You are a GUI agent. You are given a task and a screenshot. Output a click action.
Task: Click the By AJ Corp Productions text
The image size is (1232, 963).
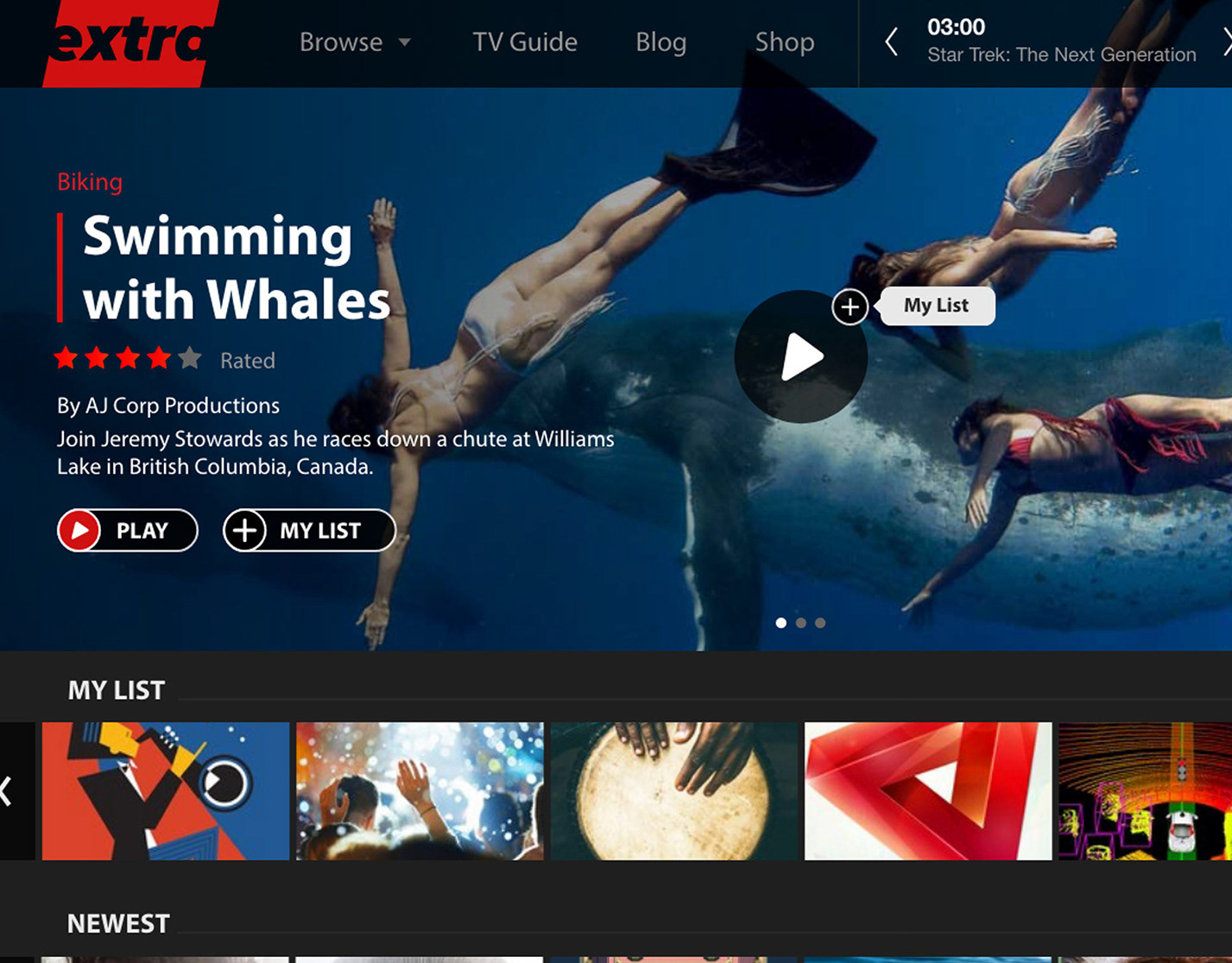pos(168,406)
